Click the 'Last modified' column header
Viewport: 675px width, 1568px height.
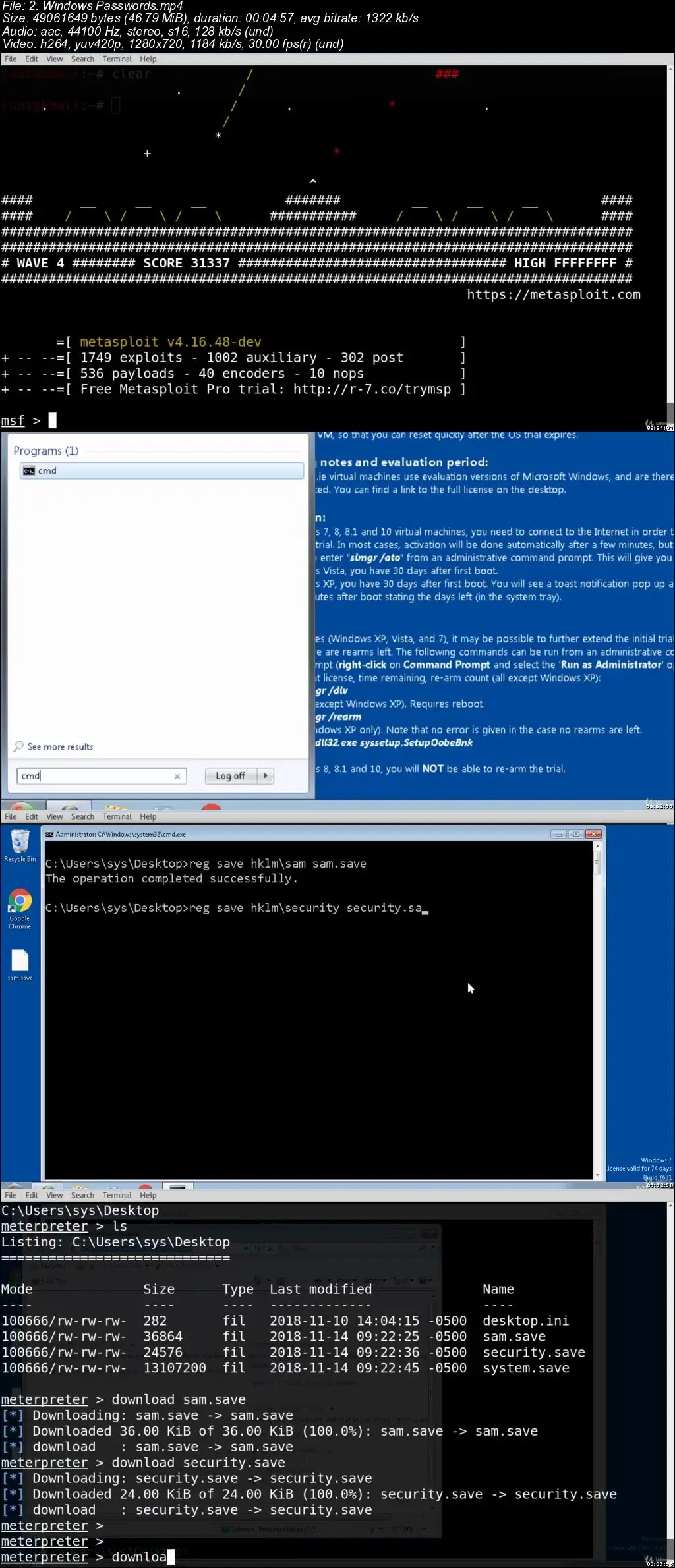click(x=320, y=1289)
